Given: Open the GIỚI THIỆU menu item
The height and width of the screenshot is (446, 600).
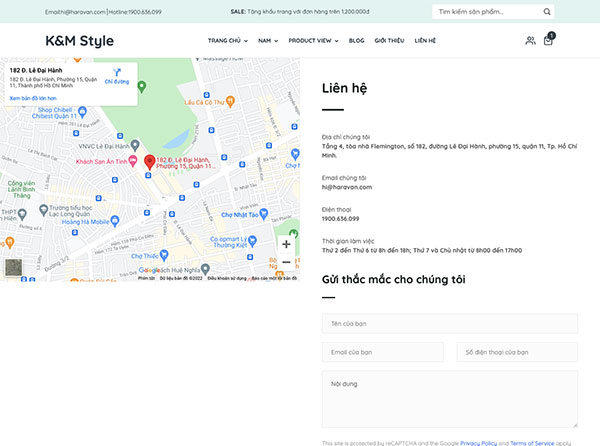Looking at the screenshot, I should pos(389,41).
